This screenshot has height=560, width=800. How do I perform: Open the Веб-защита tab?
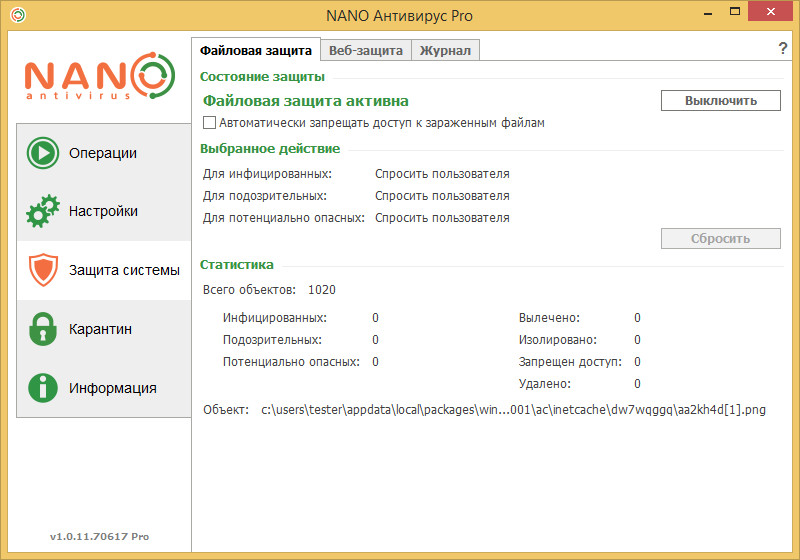pos(366,50)
